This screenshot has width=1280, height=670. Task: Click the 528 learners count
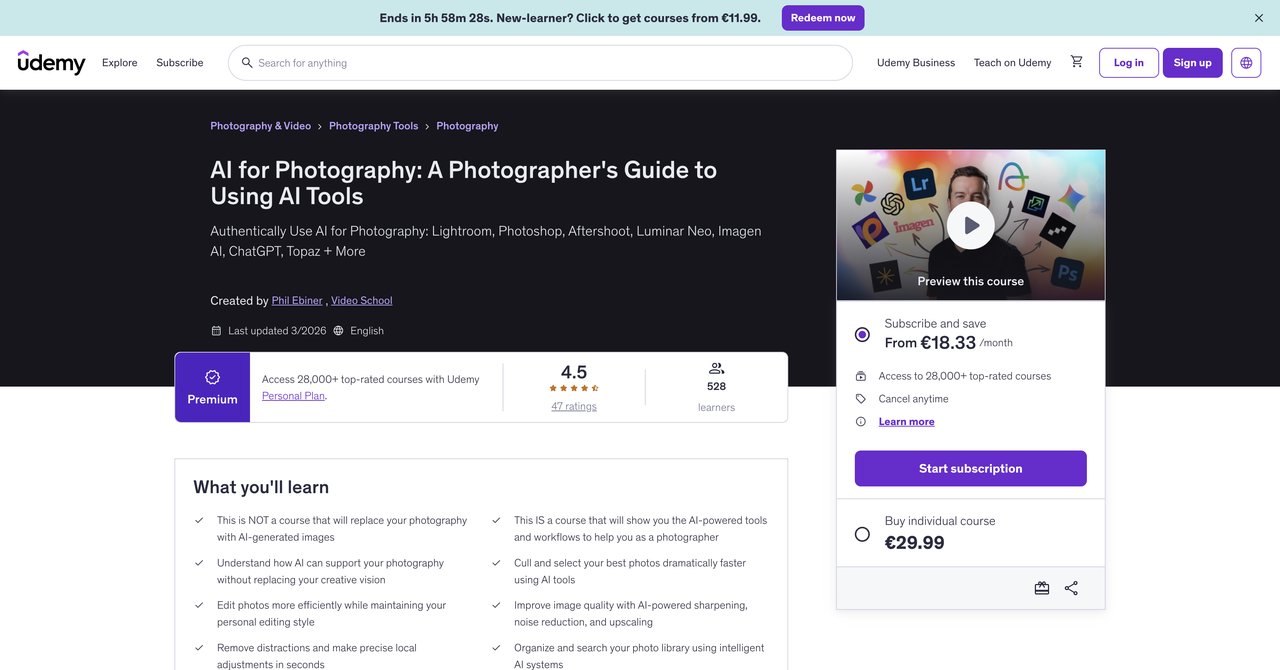[x=716, y=387]
